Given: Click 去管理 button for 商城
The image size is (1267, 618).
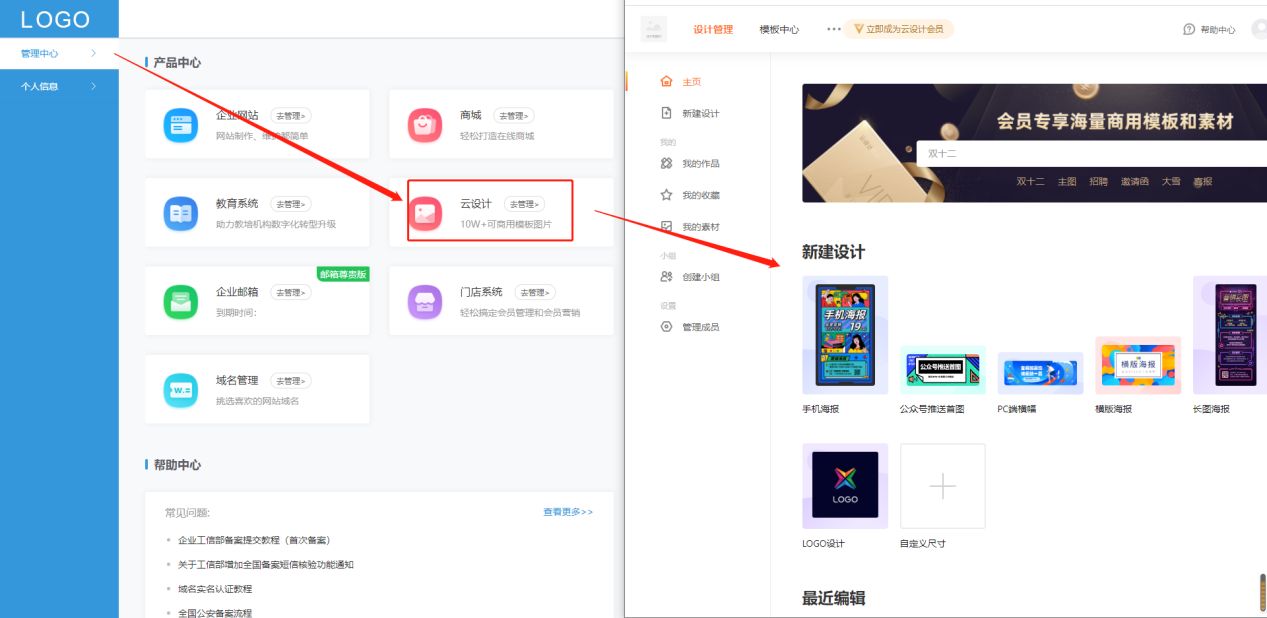Looking at the screenshot, I should 514,116.
